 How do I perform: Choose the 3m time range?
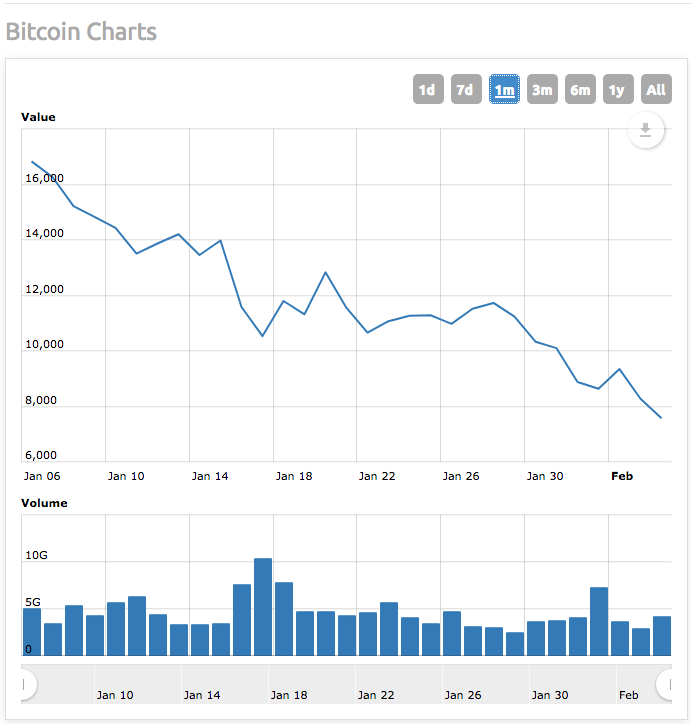pos(542,89)
